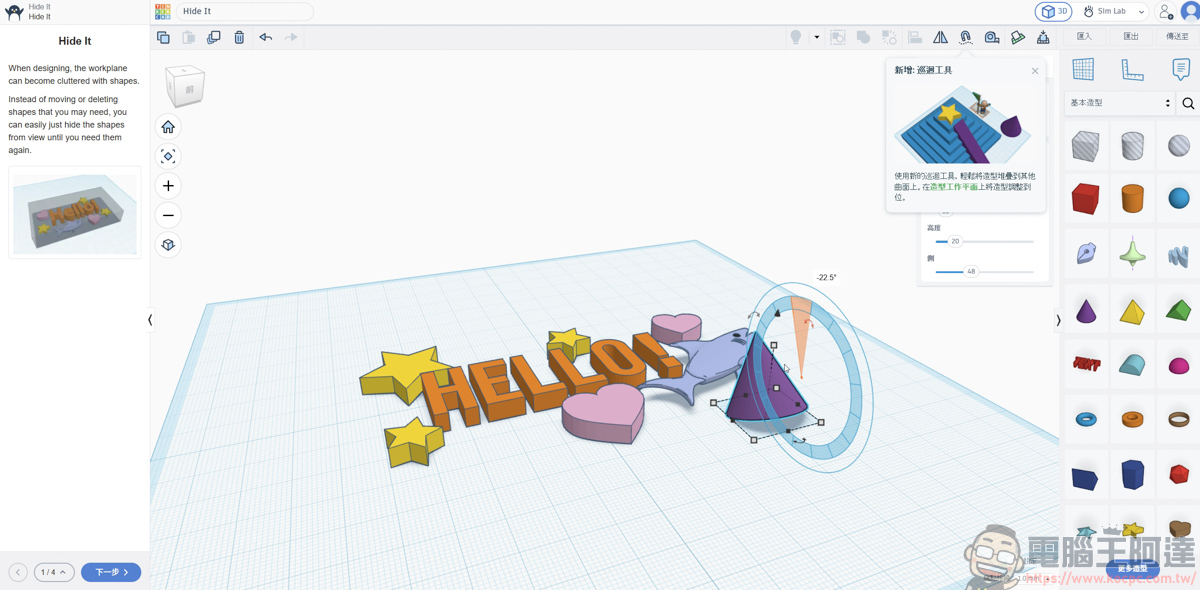The image size is (1200, 590).
Task: Select the yellow Pyramid shape
Action: pos(1132,311)
